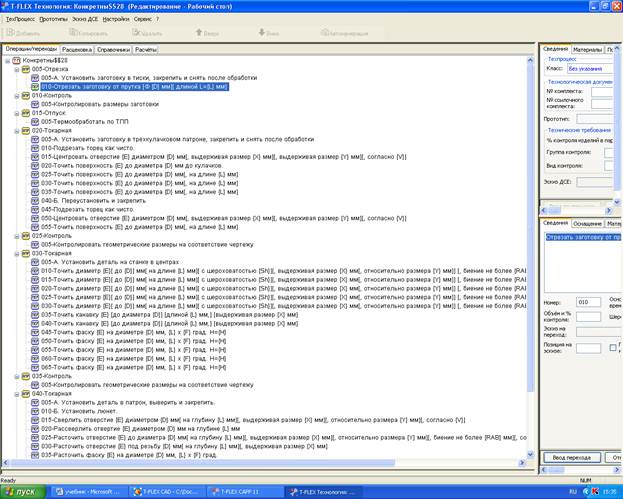The image size is (623, 499).
Task: Click the icon of 040-Б. Переустановить и закрепить
Action: 35,201
